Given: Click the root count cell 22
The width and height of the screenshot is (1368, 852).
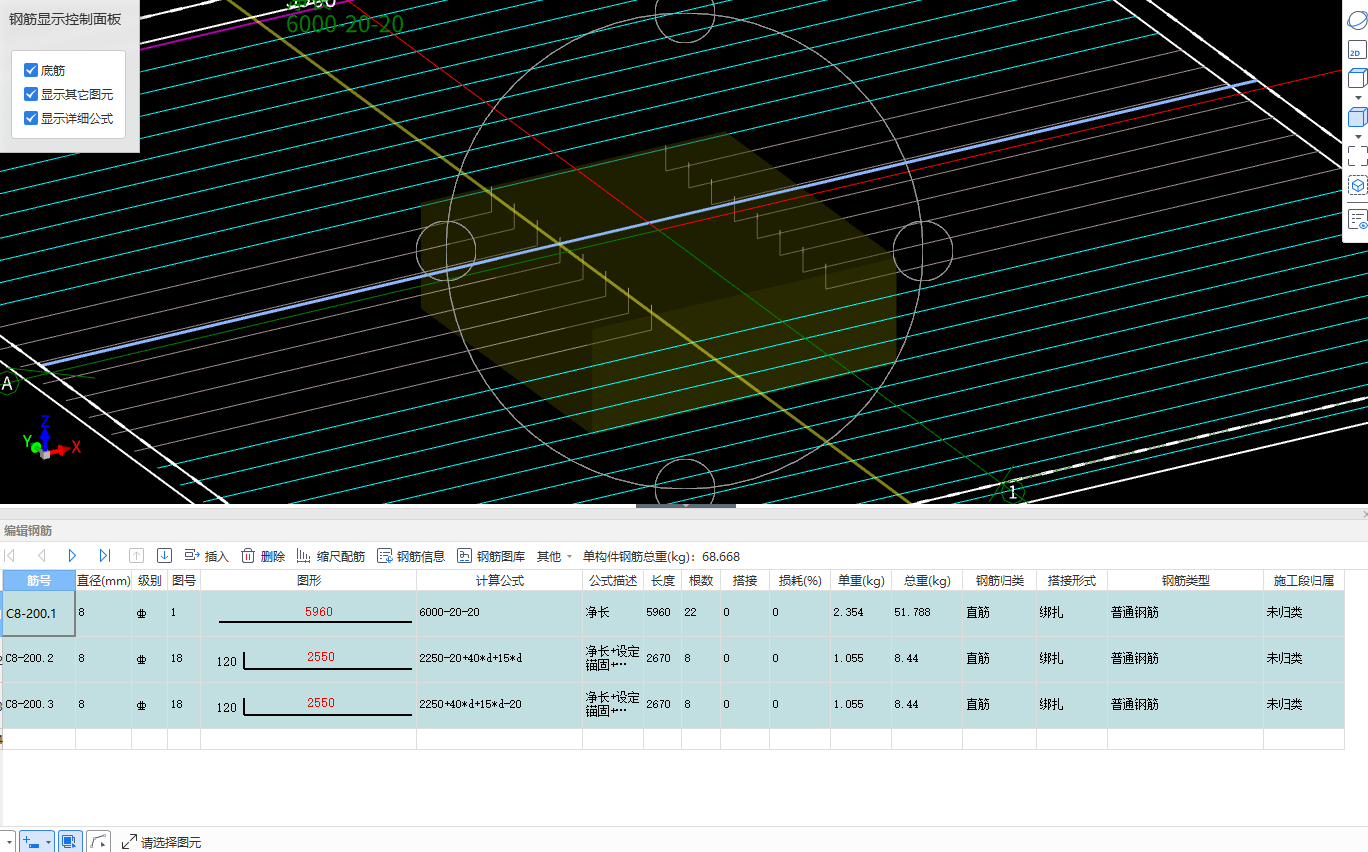Looking at the screenshot, I should coord(701,613).
